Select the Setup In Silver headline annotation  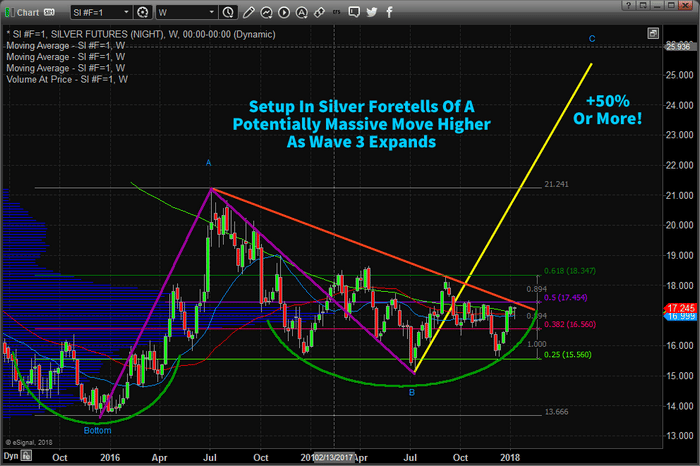(x=362, y=124)
